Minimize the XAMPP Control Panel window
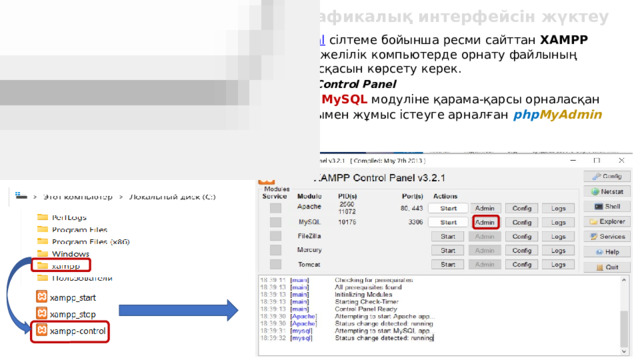This screenshot has width=640, height=360. click(x=573, y=160)
